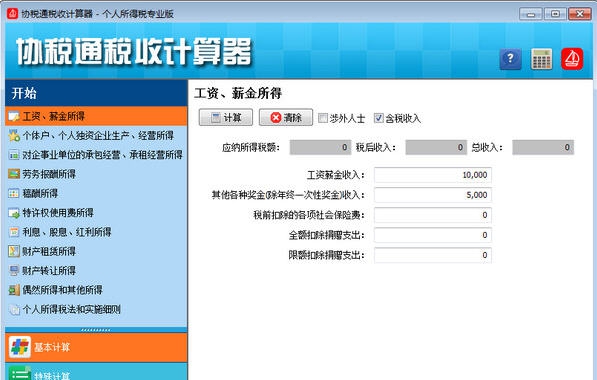Maximize the window
The width and height of the screenshot is (597, 380).
pos(555,14)
